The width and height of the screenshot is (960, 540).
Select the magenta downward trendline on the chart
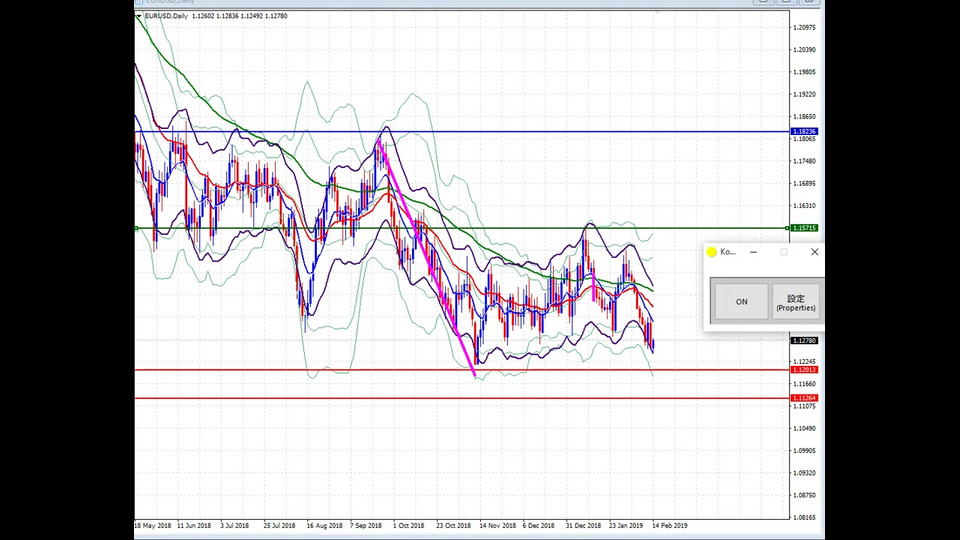point(427,258)
